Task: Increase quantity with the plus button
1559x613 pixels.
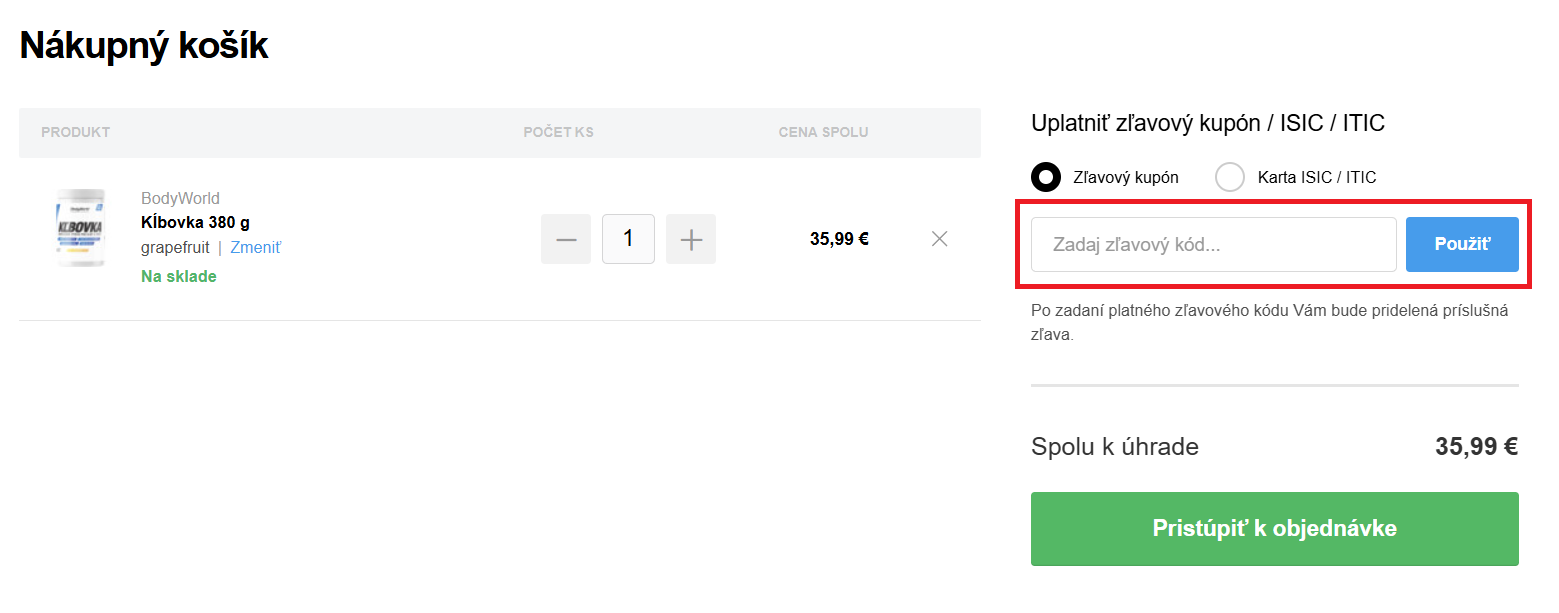Action: tap(691, 239)
